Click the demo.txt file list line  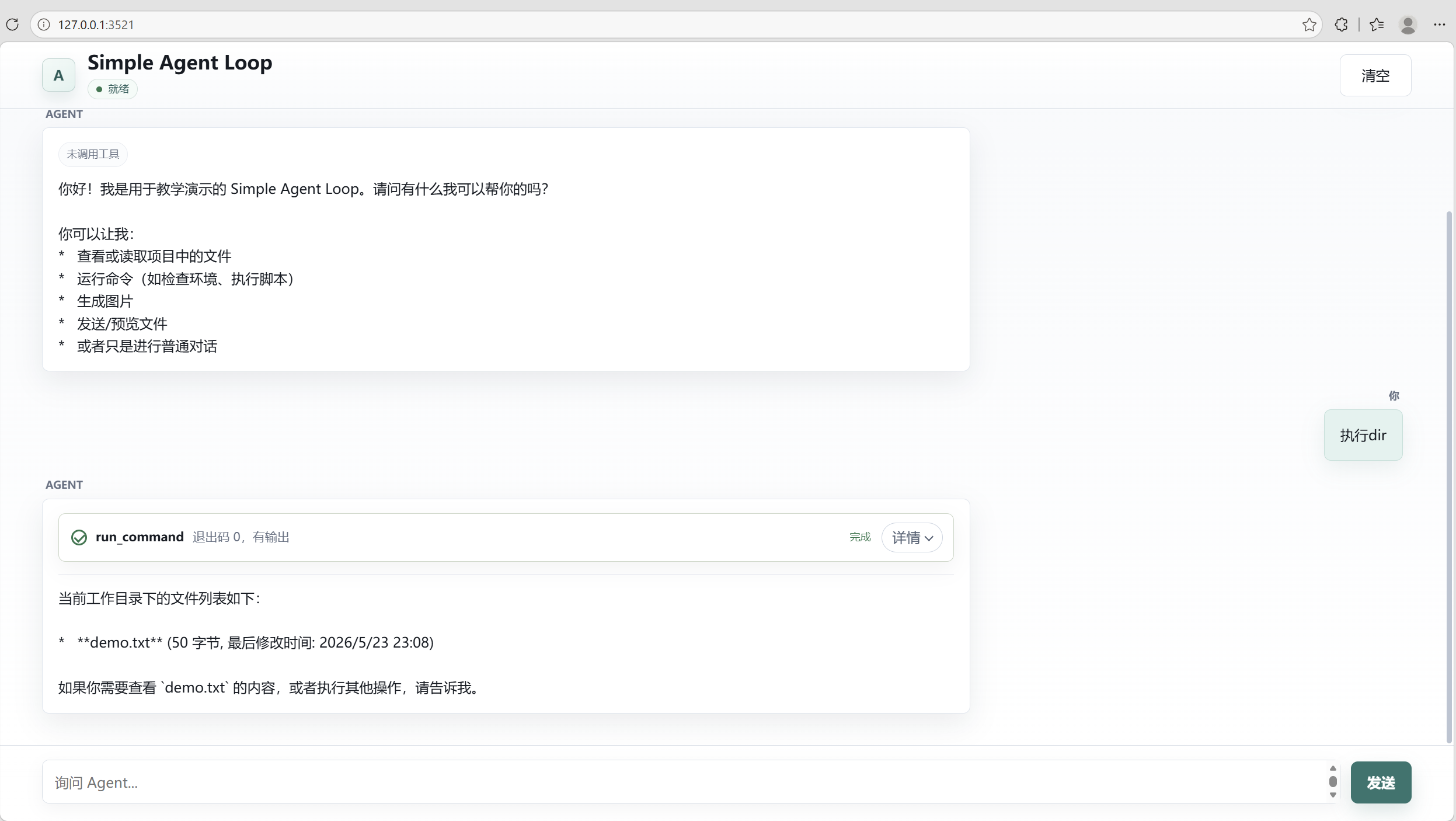246,643
